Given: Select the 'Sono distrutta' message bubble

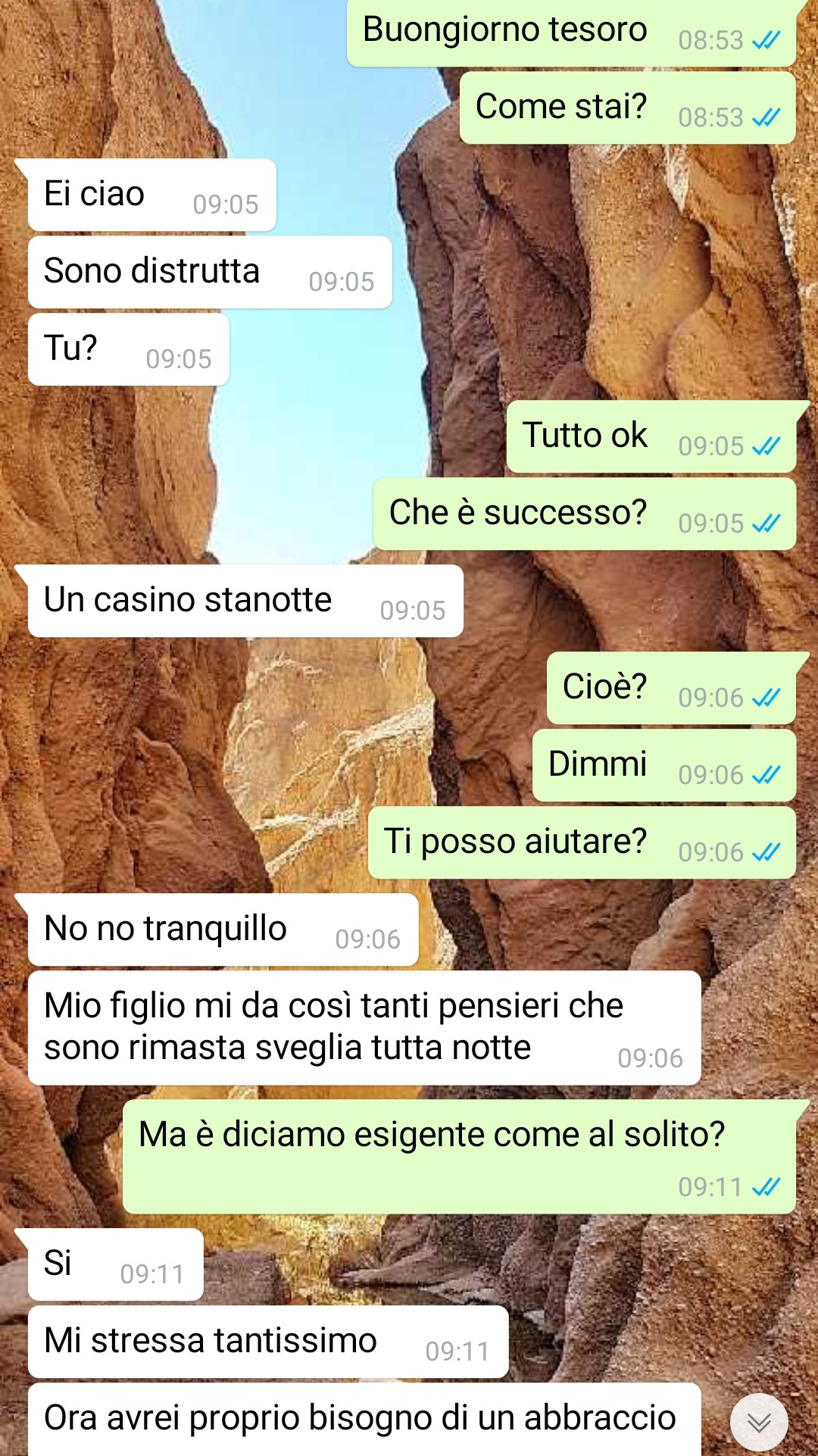Looking at the screenshot, I should point(210,272).
